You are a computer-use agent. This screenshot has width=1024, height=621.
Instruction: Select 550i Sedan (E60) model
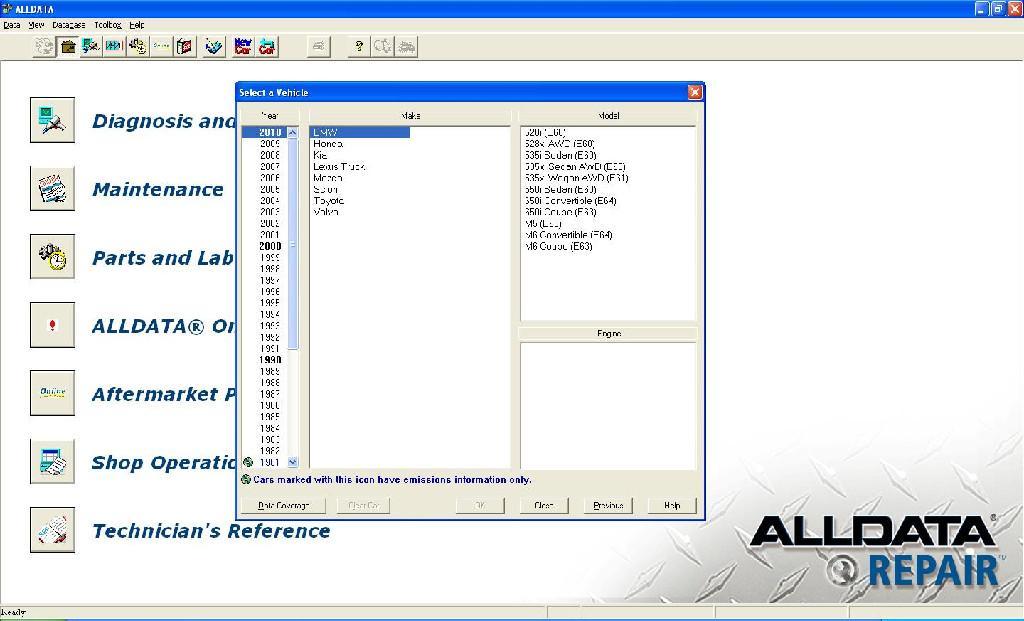pyautogui.click(x=560, y=189)
